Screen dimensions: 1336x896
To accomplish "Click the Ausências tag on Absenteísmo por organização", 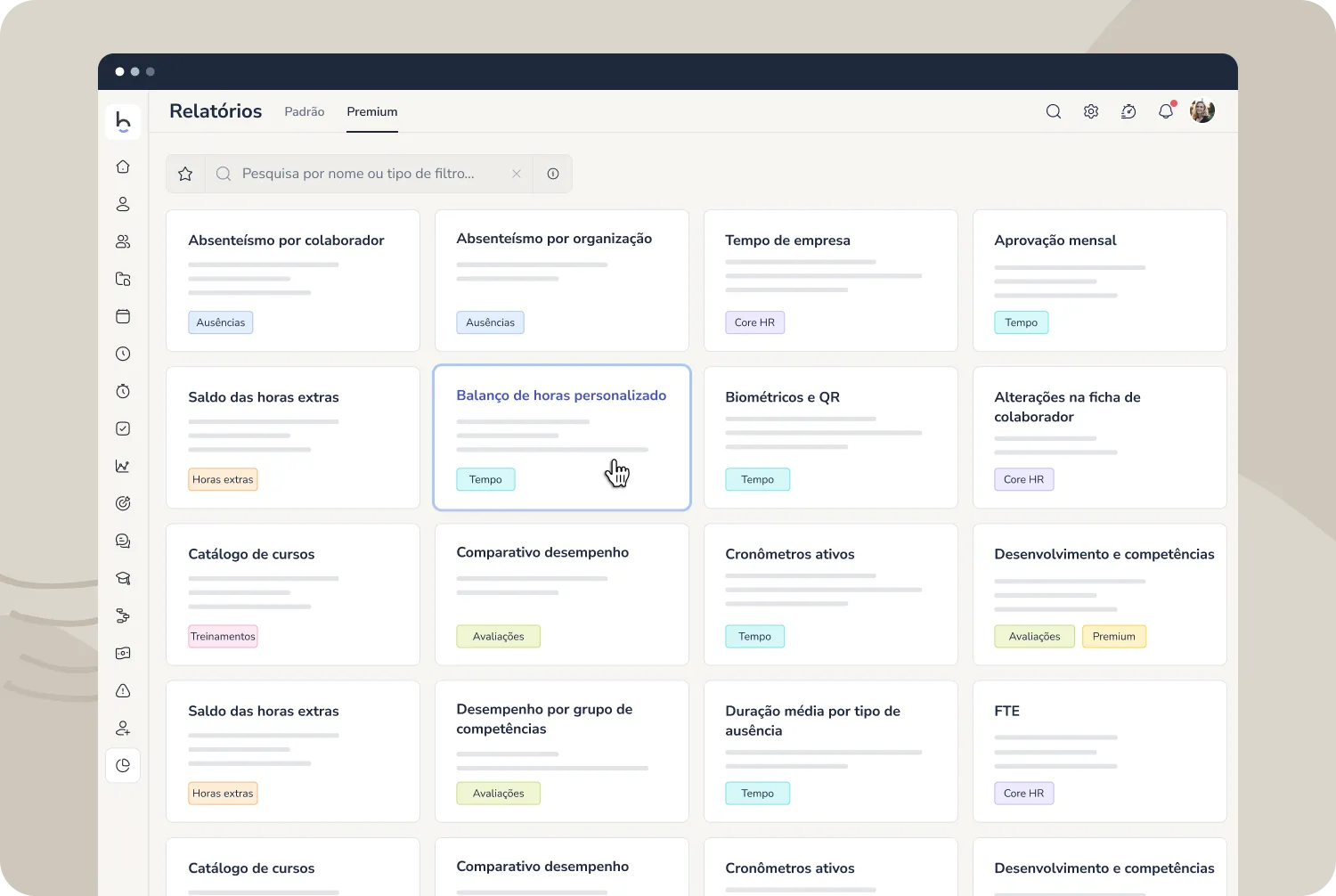I will (x=491, y=322).
